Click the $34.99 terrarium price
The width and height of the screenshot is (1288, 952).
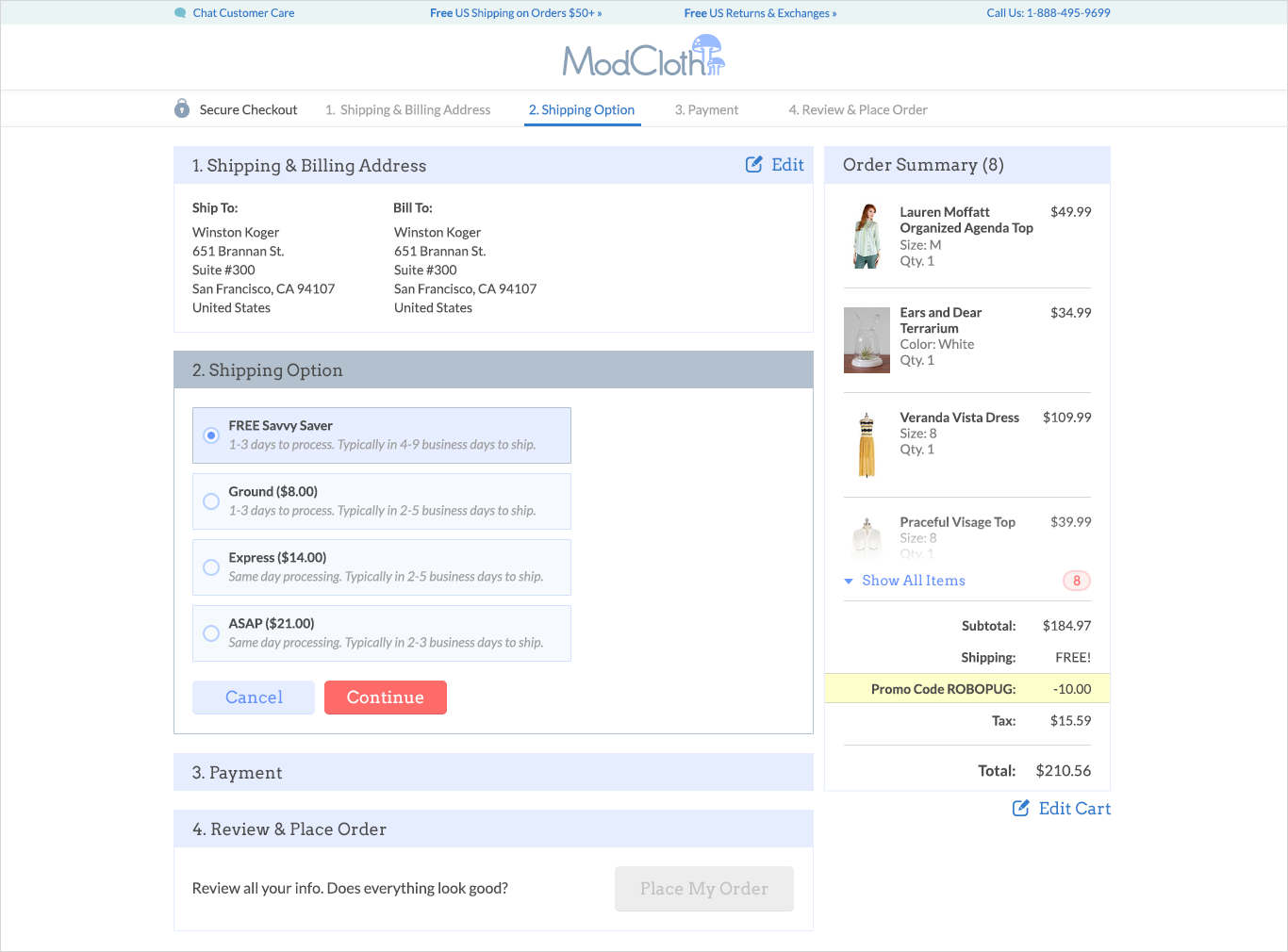tap(1071, 313)
